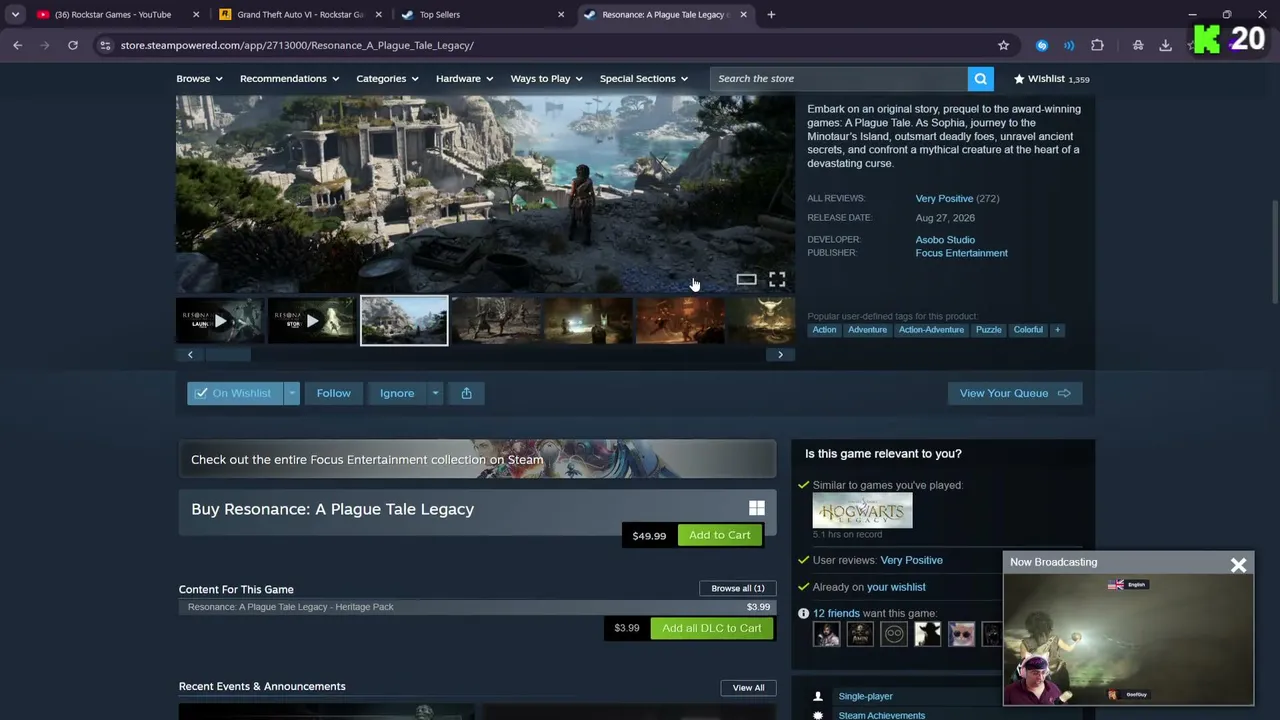This screenshot has width=1280, height=720.
Task: Click the Ignore button
Action: click(x=397, y=393)
